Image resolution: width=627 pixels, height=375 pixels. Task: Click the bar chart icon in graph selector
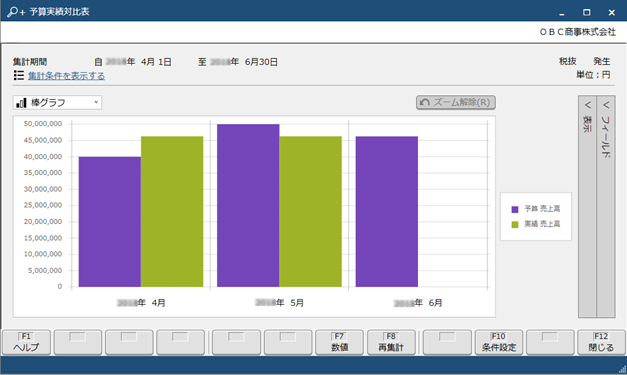21,103
